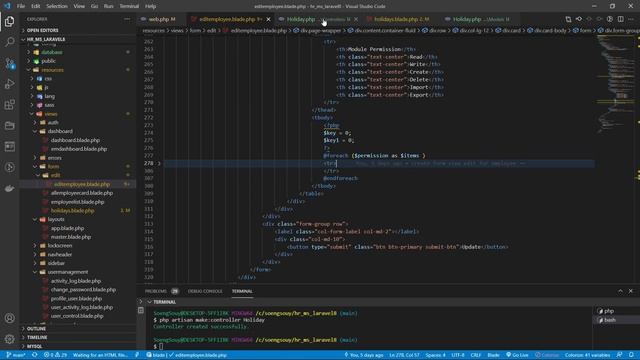Close the edilemployee.blade.php editor tab

(x=268, y=19)
